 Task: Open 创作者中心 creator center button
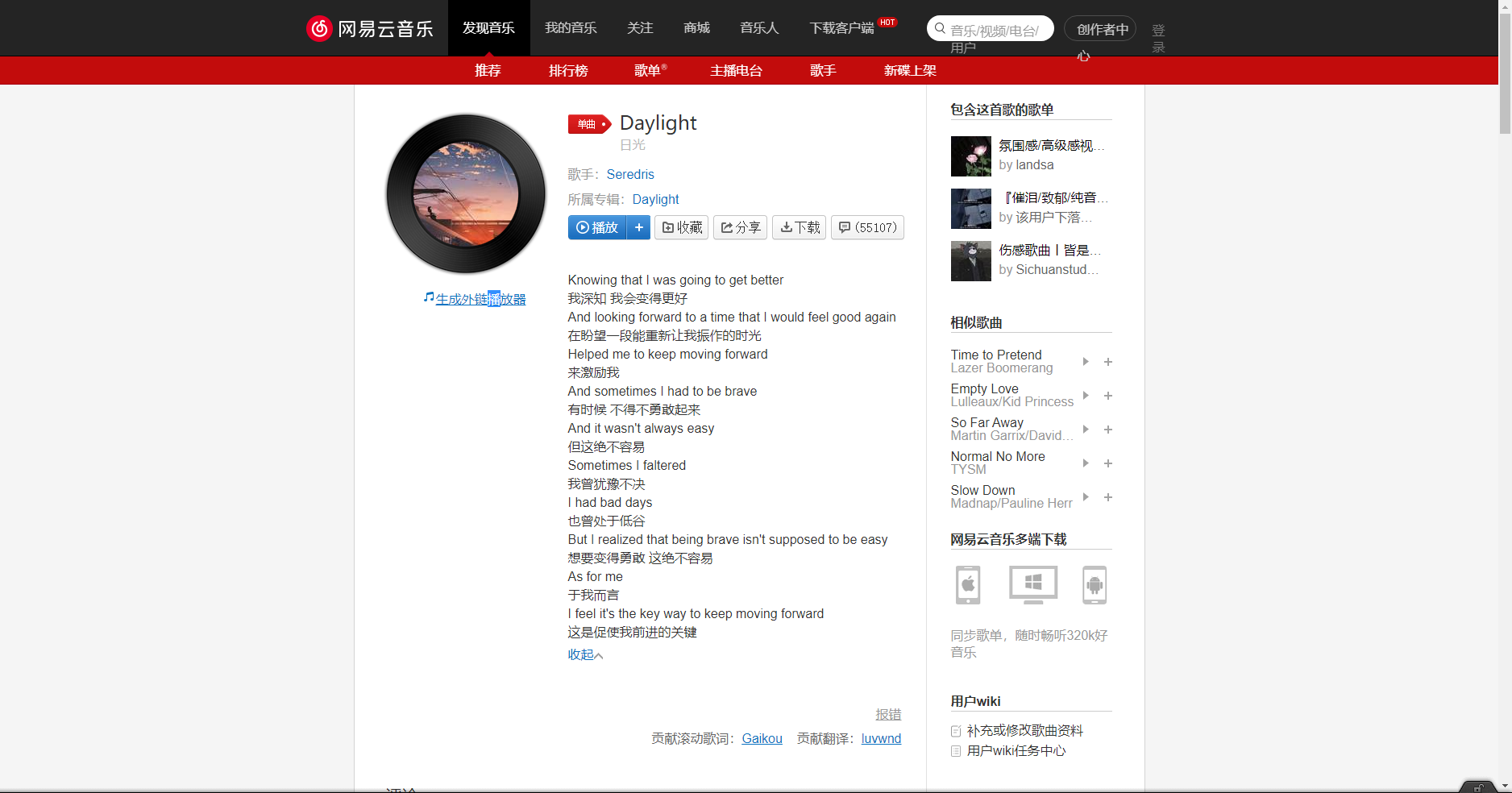(x=1100, y=29)
